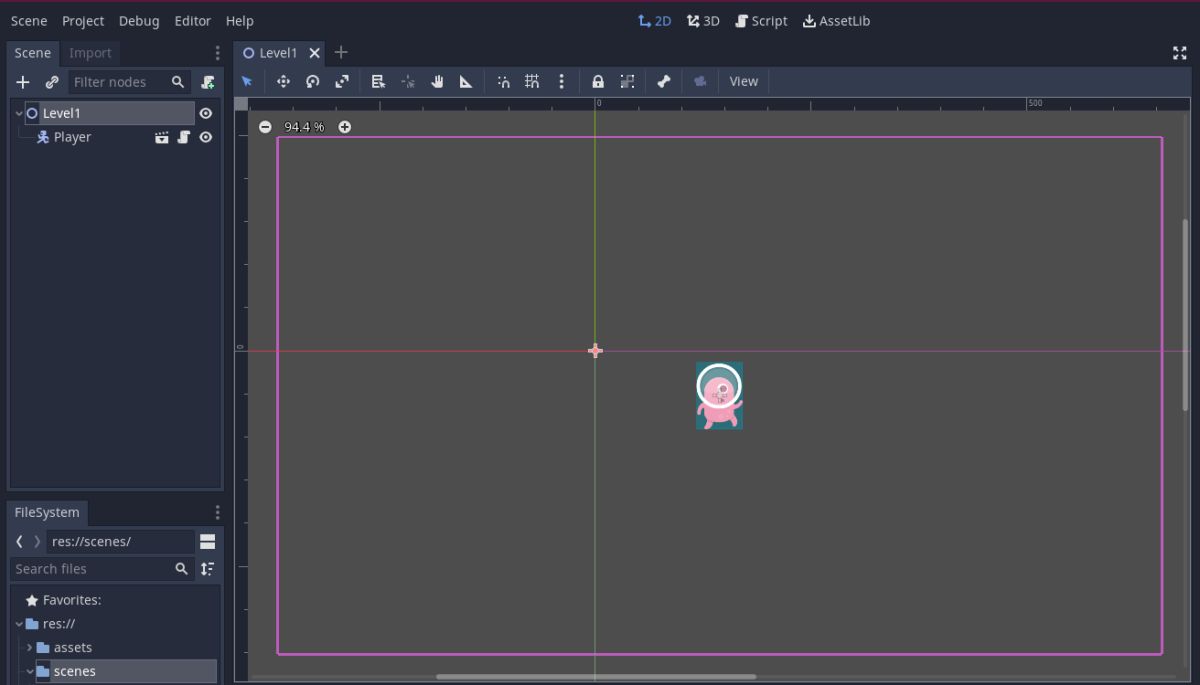The height and width of the screenshot is (685, 1200).
Task: Click the horizontal viewport scrollbar
Action: [595, 677]
